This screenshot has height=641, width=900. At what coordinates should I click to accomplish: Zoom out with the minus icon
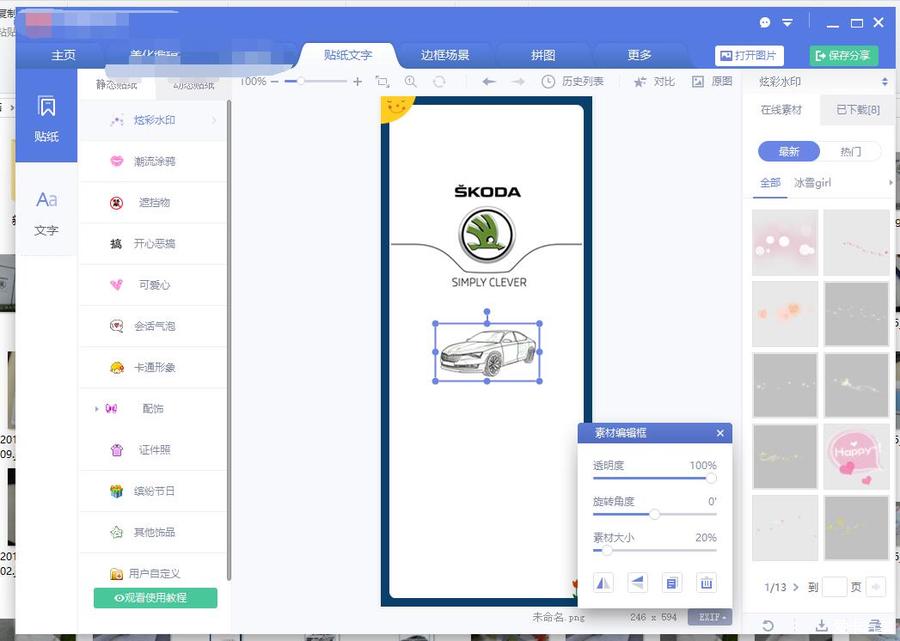pos(274,82)
